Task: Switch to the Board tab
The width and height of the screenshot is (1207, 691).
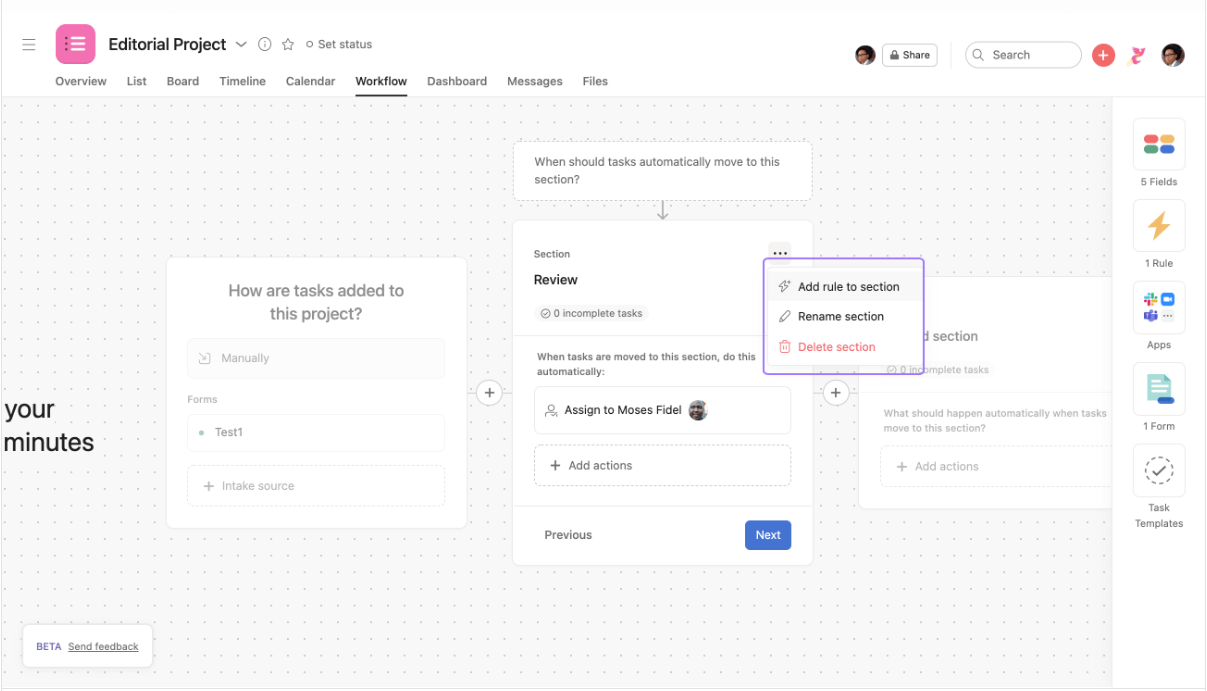Action: tap(182, 81)
